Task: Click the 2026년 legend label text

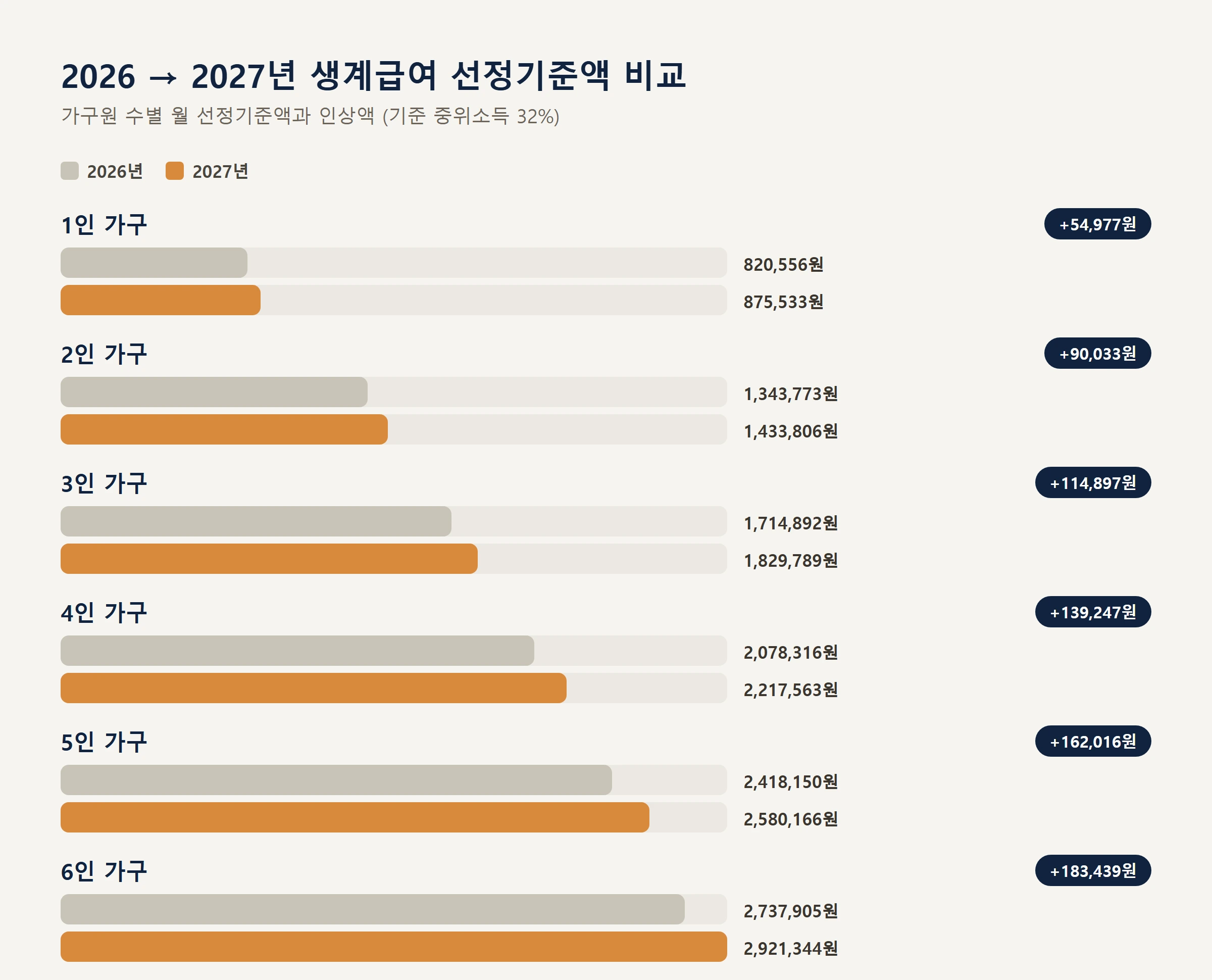Action: click(115, 171)
